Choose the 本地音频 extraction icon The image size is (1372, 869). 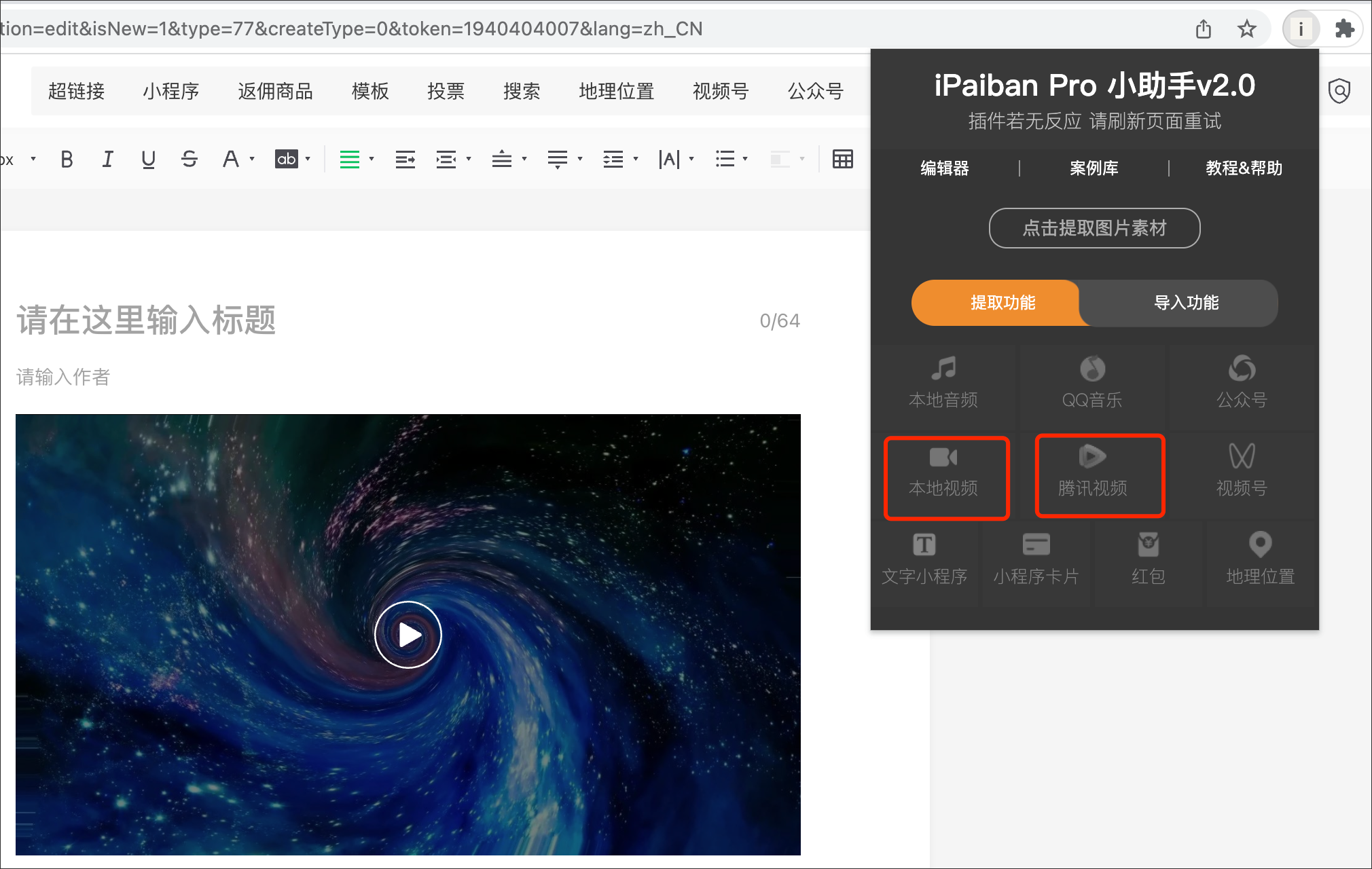(943, 369)
